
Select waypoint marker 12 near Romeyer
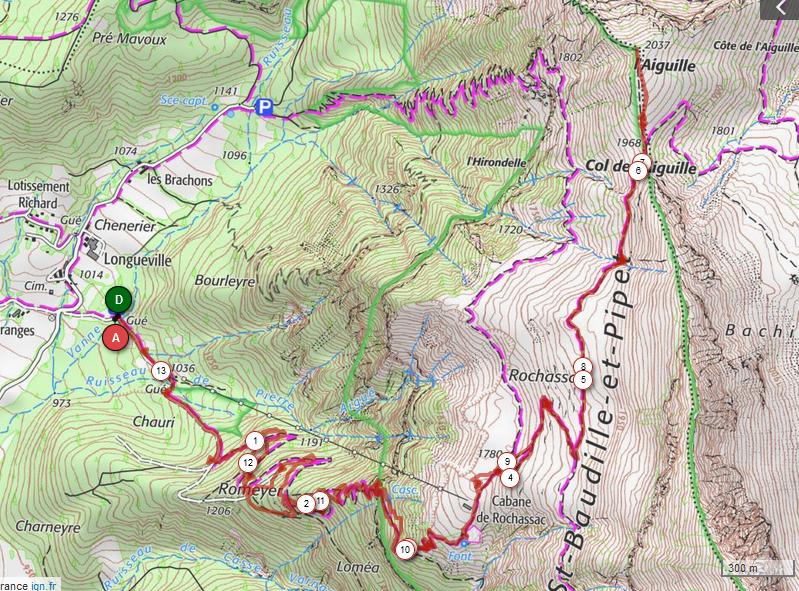tap(248, 463)
